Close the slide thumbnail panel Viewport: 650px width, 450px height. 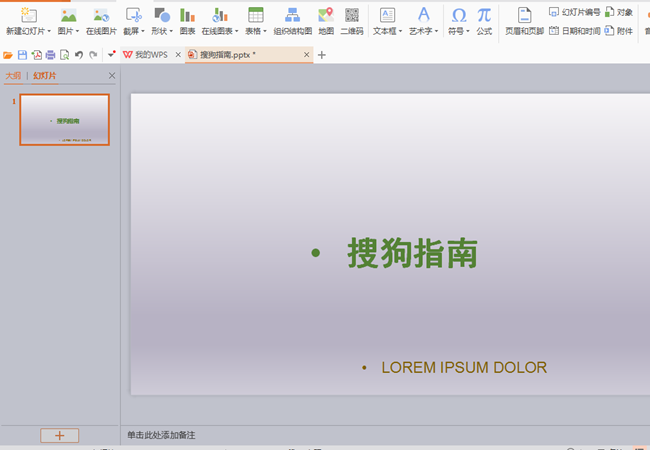click(x=112, y=75)
